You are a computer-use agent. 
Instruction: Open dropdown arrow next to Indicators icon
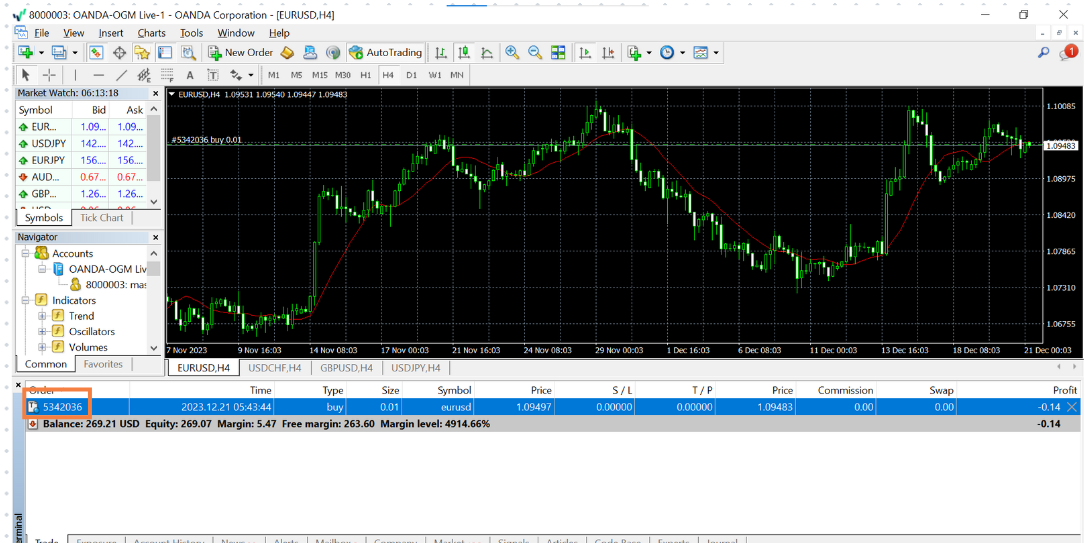[x=649, y=53]
